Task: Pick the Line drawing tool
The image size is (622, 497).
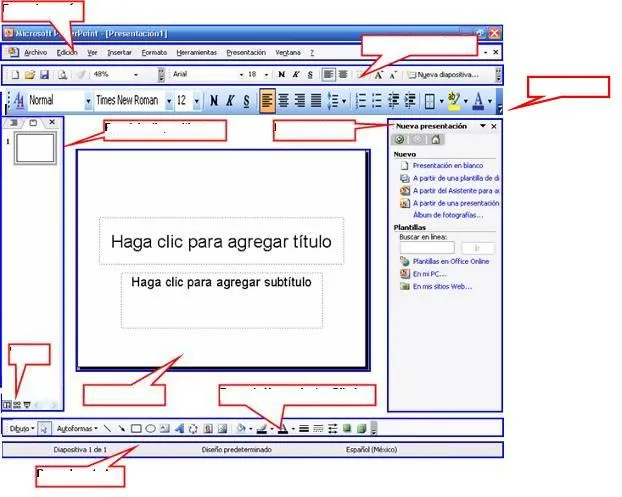Action: [x=107, y=428]
